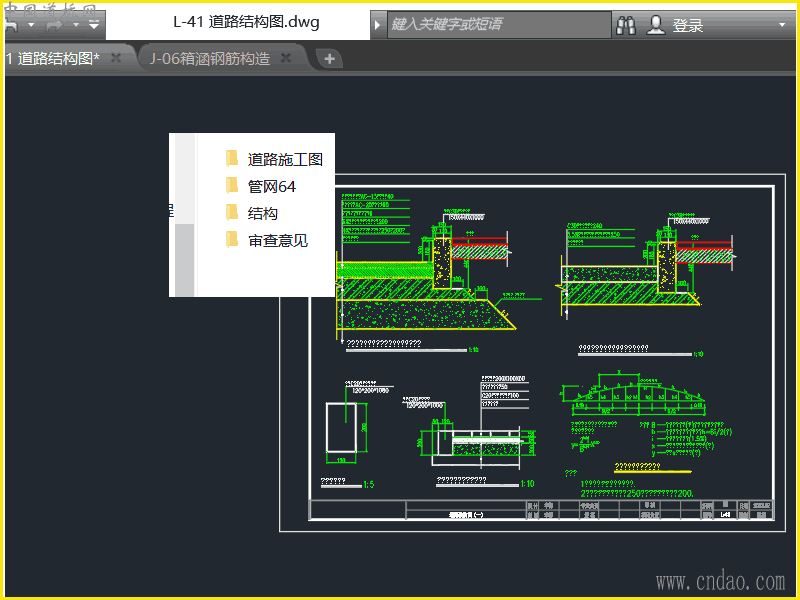Open the redo history dropdown arrow

(x=76, y=24)
